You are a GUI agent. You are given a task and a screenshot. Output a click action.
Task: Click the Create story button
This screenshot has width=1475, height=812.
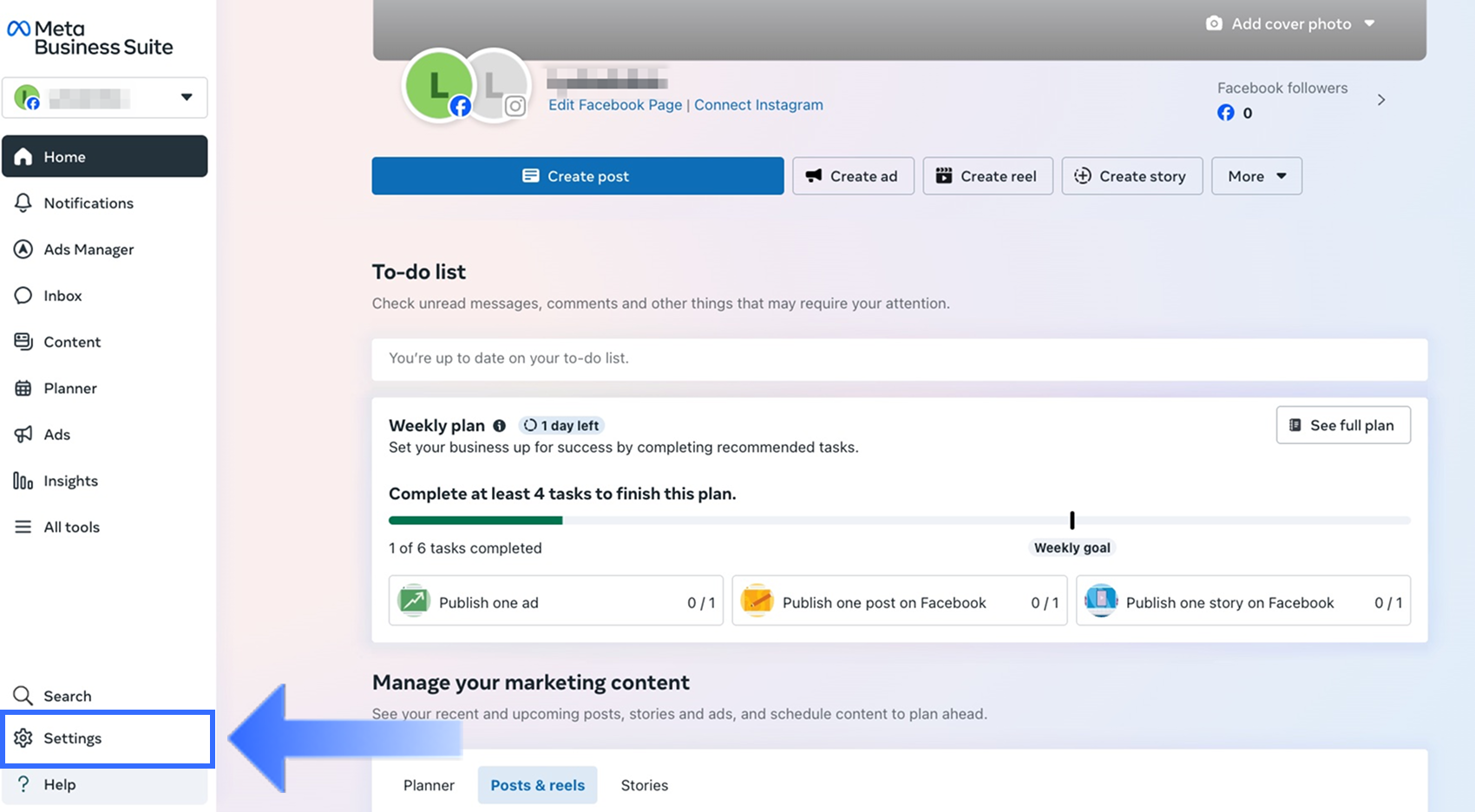point(1132,176)
